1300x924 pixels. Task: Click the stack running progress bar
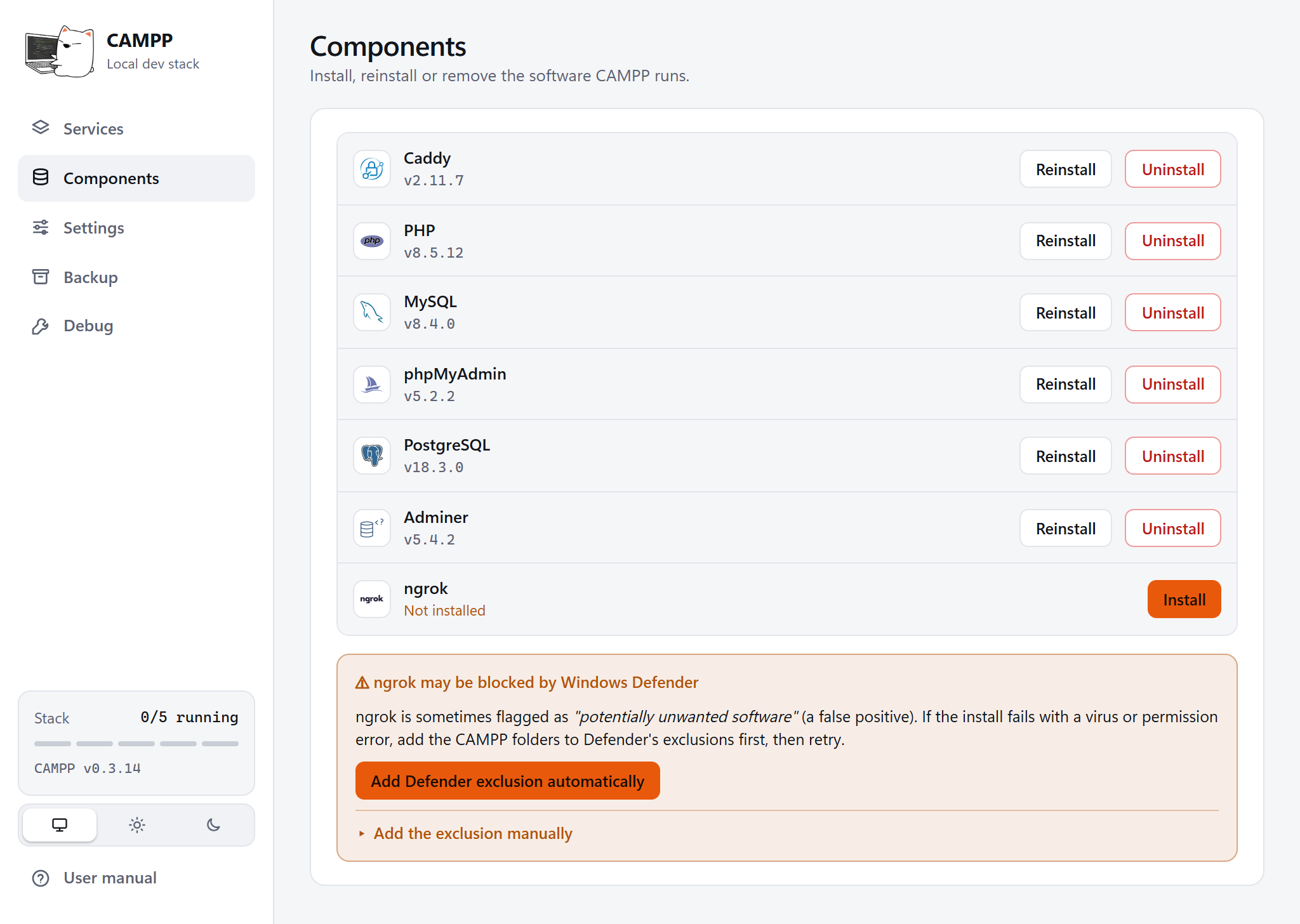136,743
